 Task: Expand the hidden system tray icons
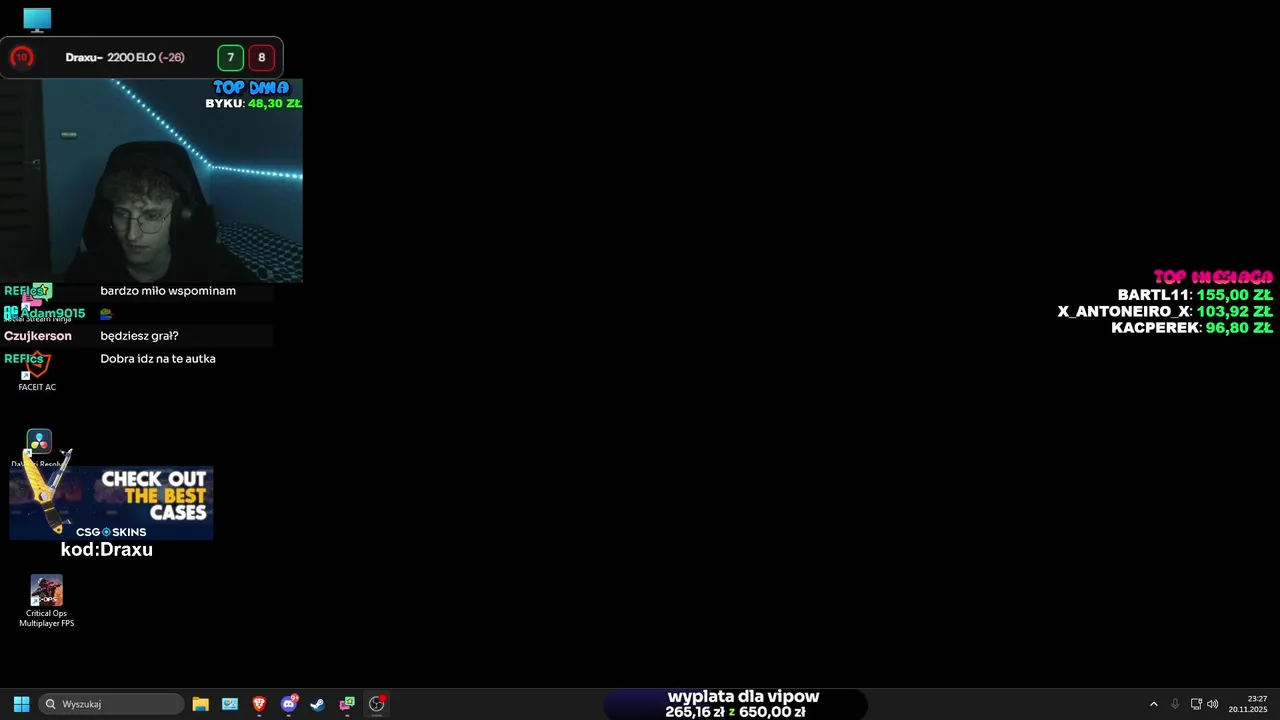tap(1153, 704)
